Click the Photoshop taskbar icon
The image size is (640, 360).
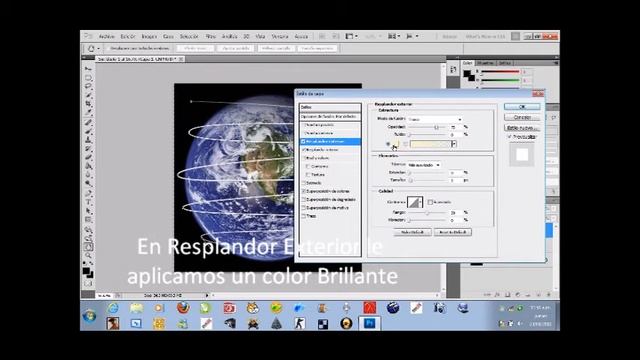[x=369, y=323]
